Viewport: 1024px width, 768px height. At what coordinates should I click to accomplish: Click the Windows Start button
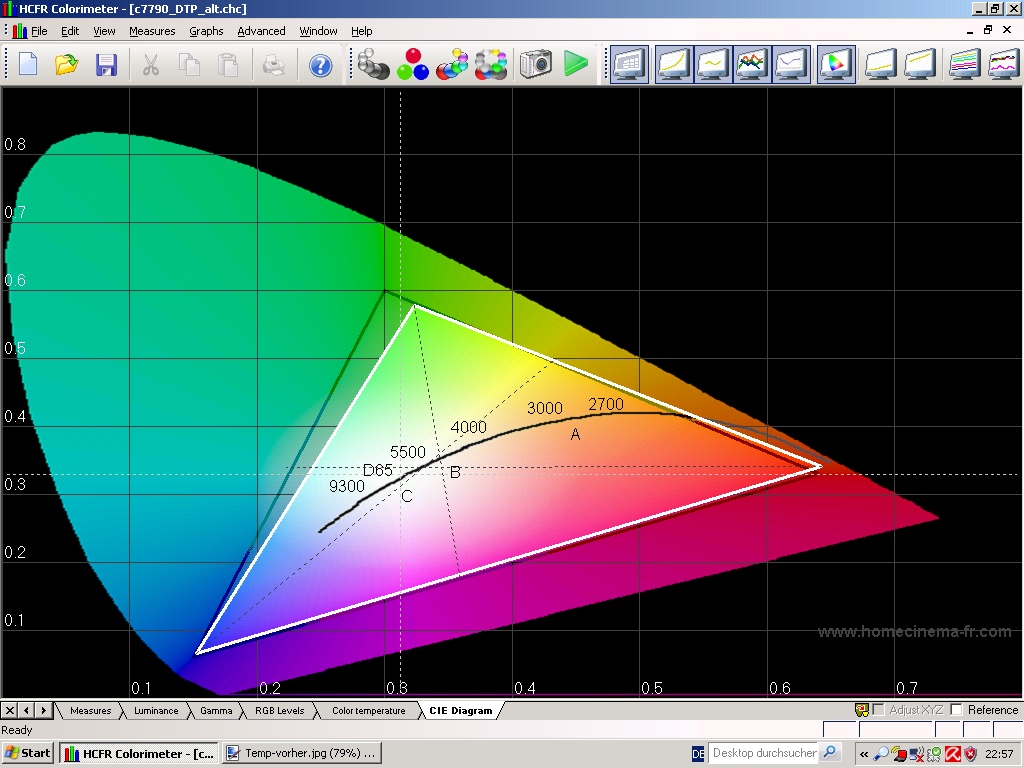(28, 753)
